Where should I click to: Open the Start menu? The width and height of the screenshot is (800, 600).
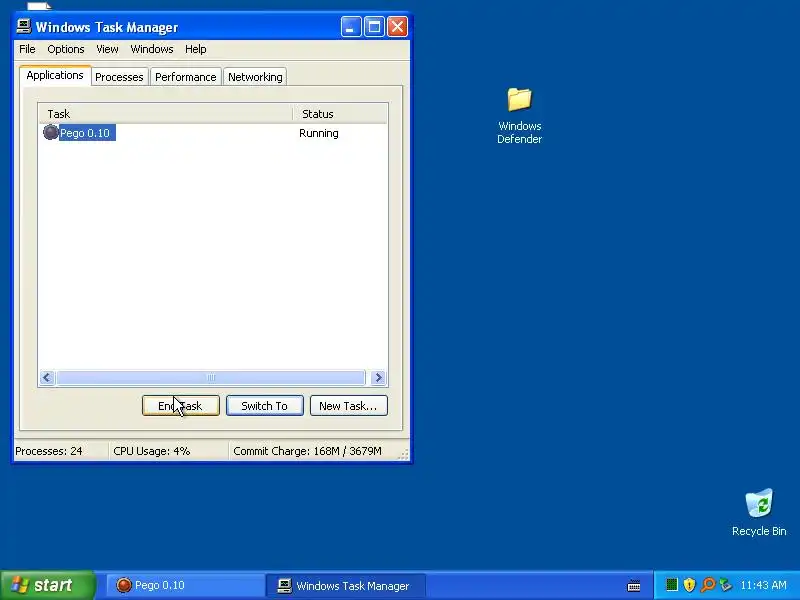(x=47, y=585)
